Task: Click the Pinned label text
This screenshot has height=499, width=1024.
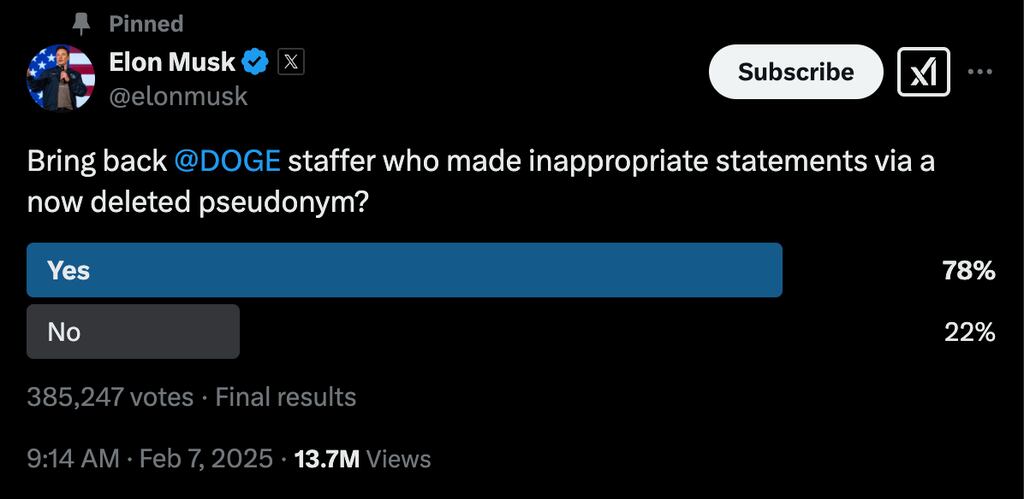Action: [x=146, y=23]
